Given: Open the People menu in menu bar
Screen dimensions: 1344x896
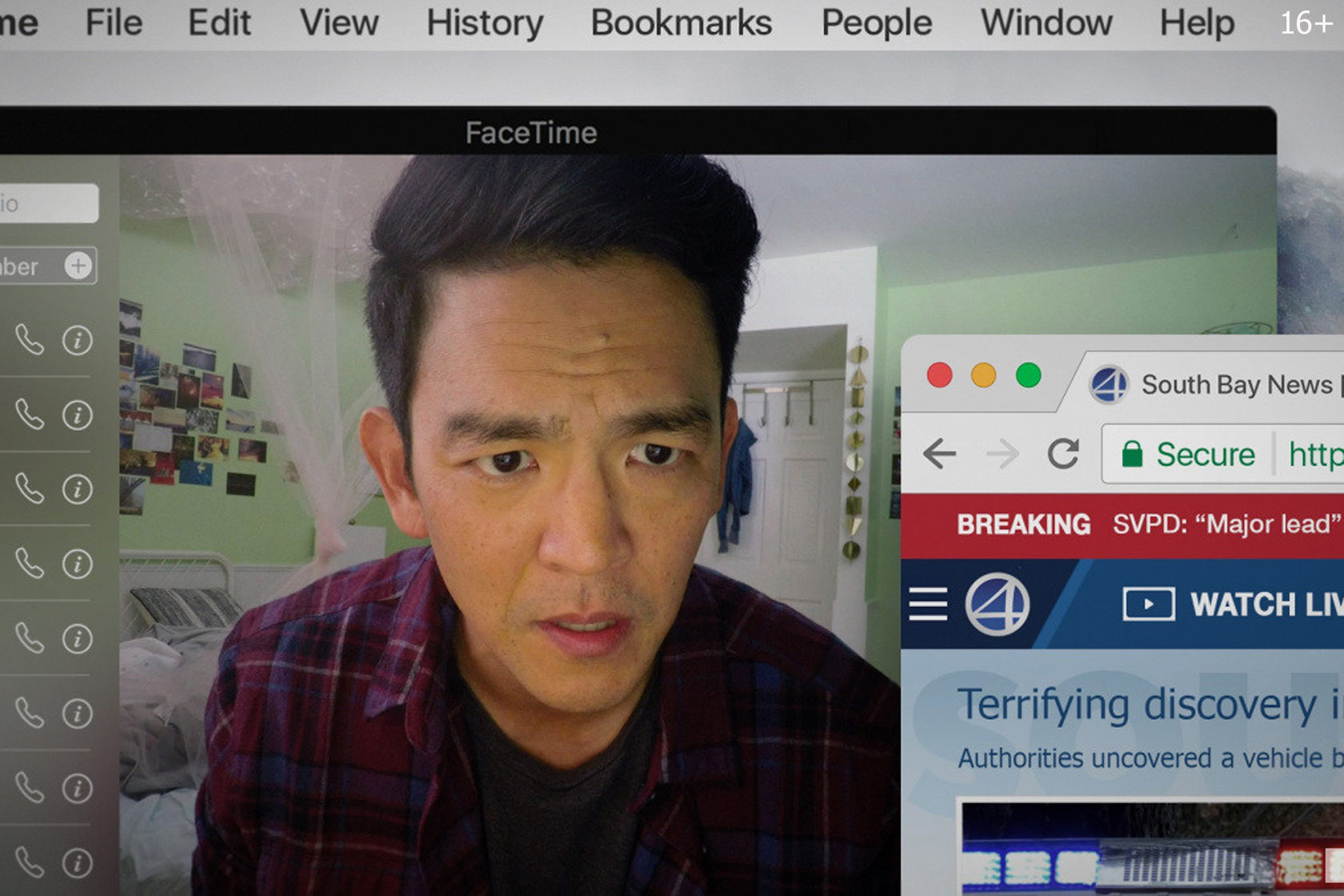Looking at the screenshot, I should point(877,22).
